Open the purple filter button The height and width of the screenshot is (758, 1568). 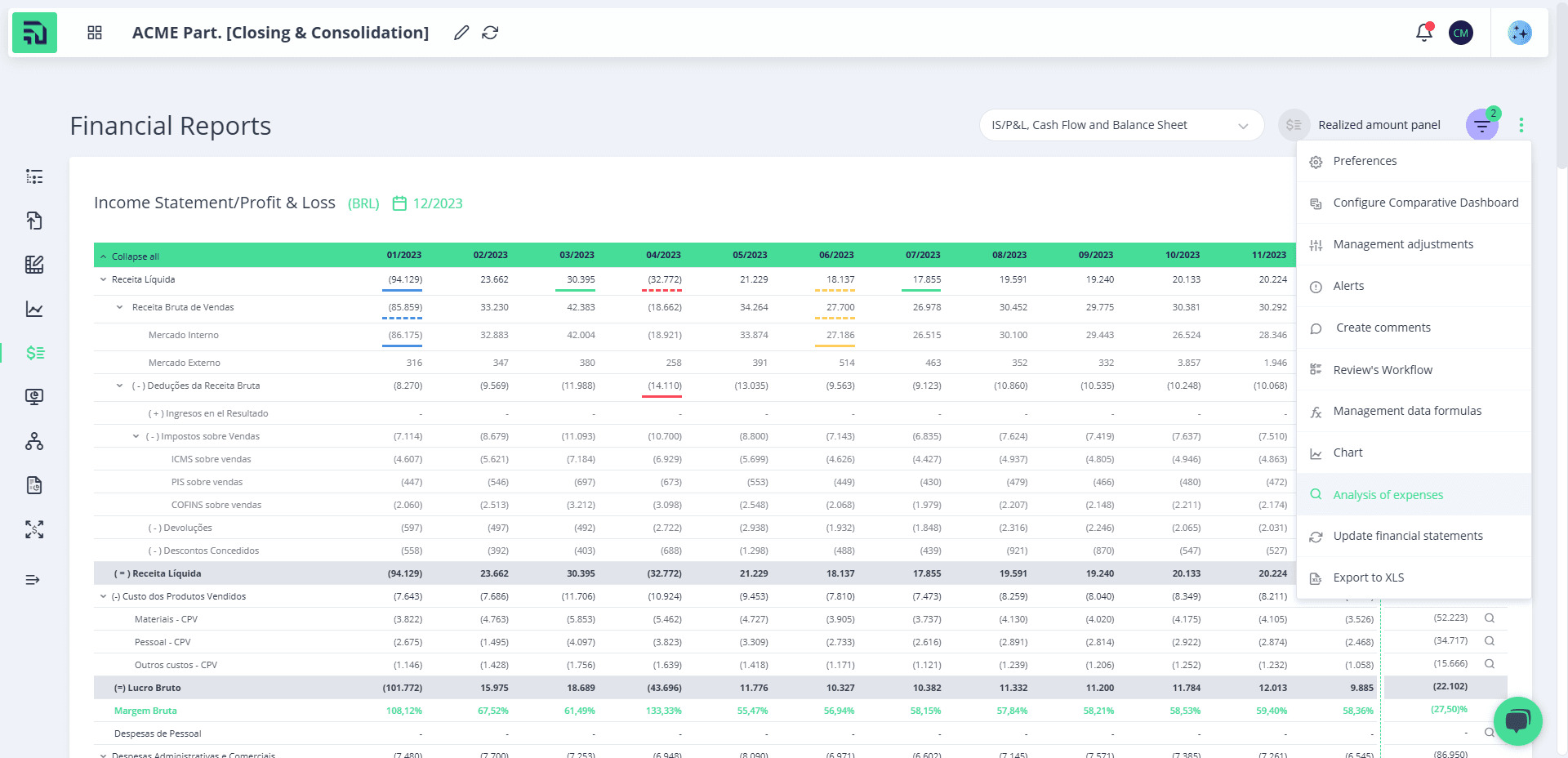pyautogui.click(x=1482, y=125)
